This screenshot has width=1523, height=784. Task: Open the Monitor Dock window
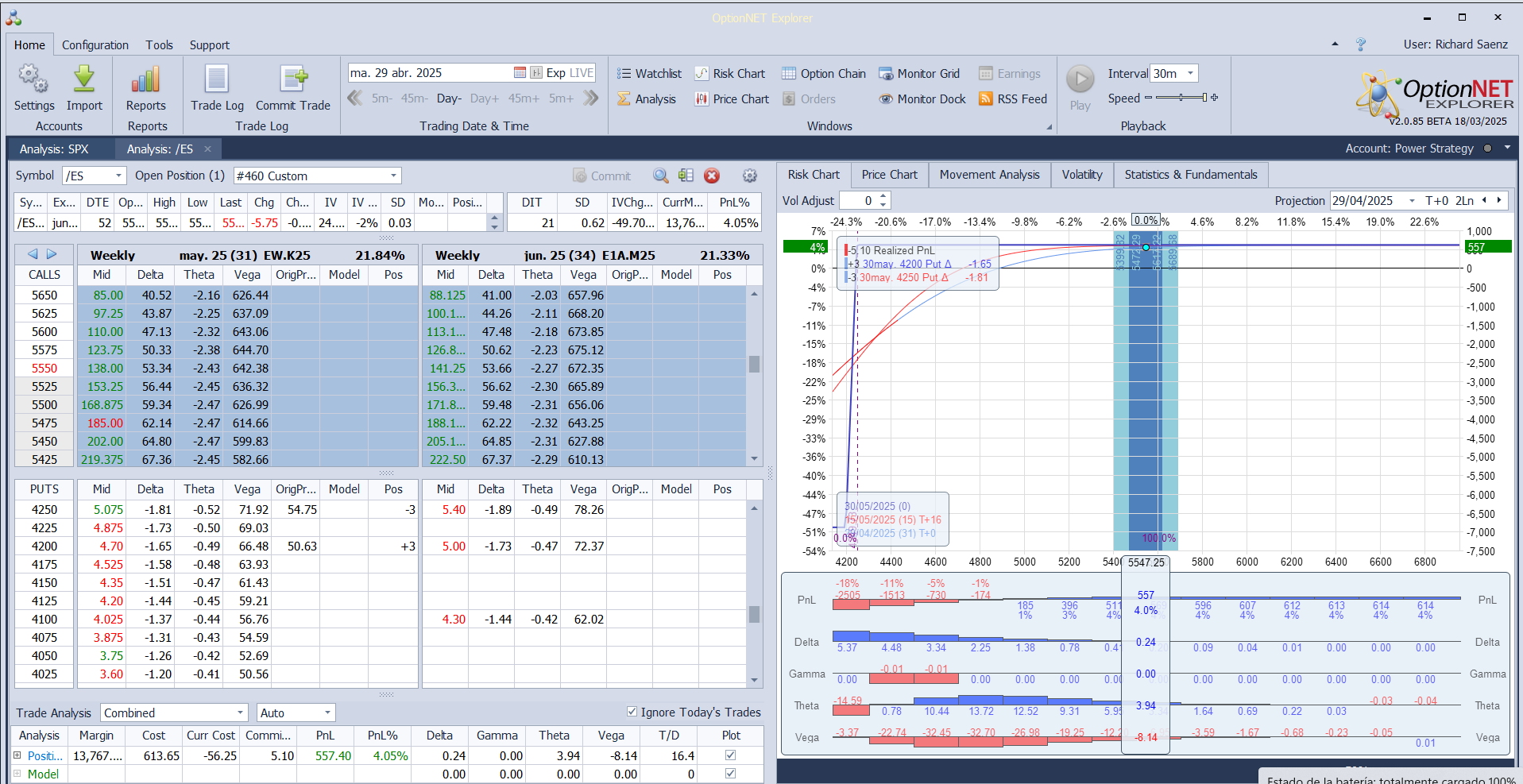coord(922,98)
